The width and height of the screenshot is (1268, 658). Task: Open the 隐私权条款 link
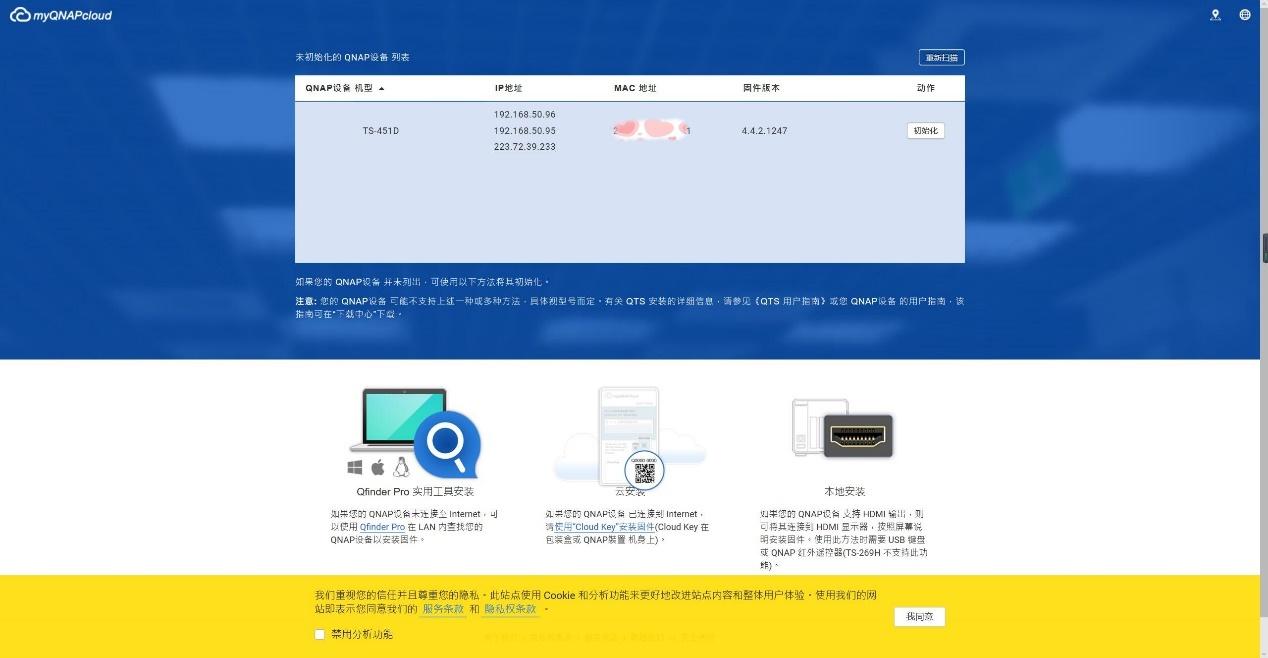(508, 608)
